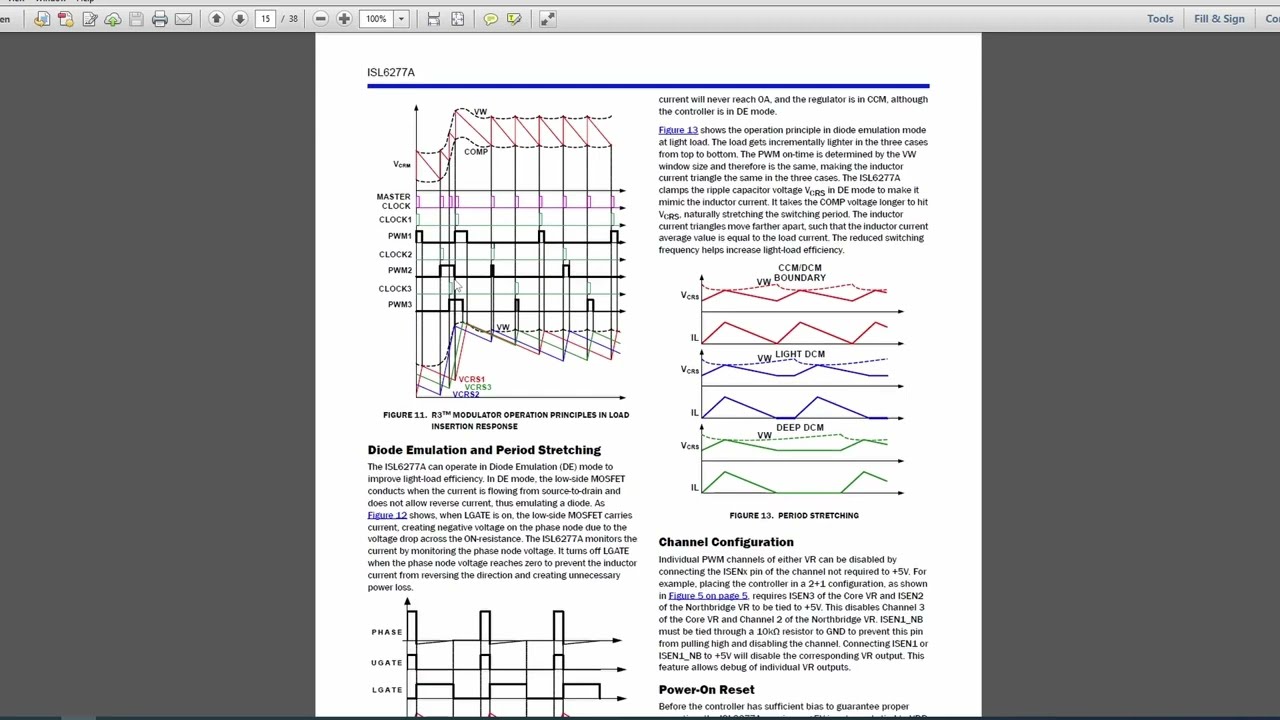Click the LIGHT DCM label in figure
This screenshot has height=720, width=1280.
pos(800,354)
